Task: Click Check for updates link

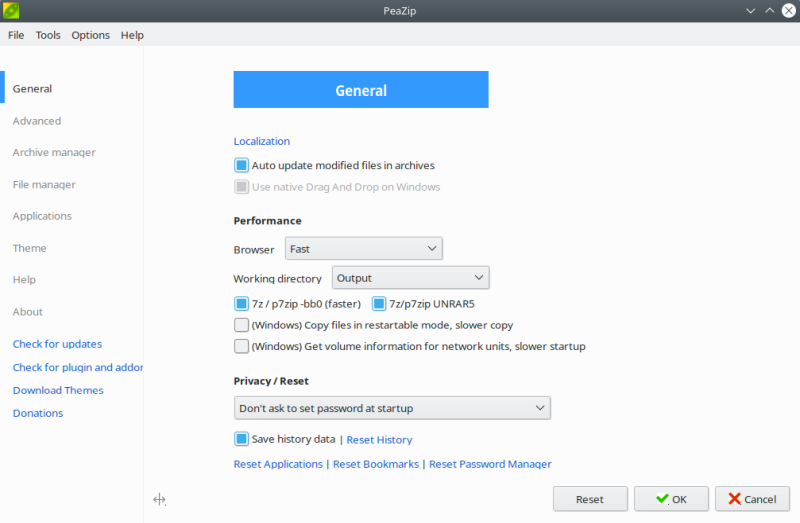Action: point(57,344)
